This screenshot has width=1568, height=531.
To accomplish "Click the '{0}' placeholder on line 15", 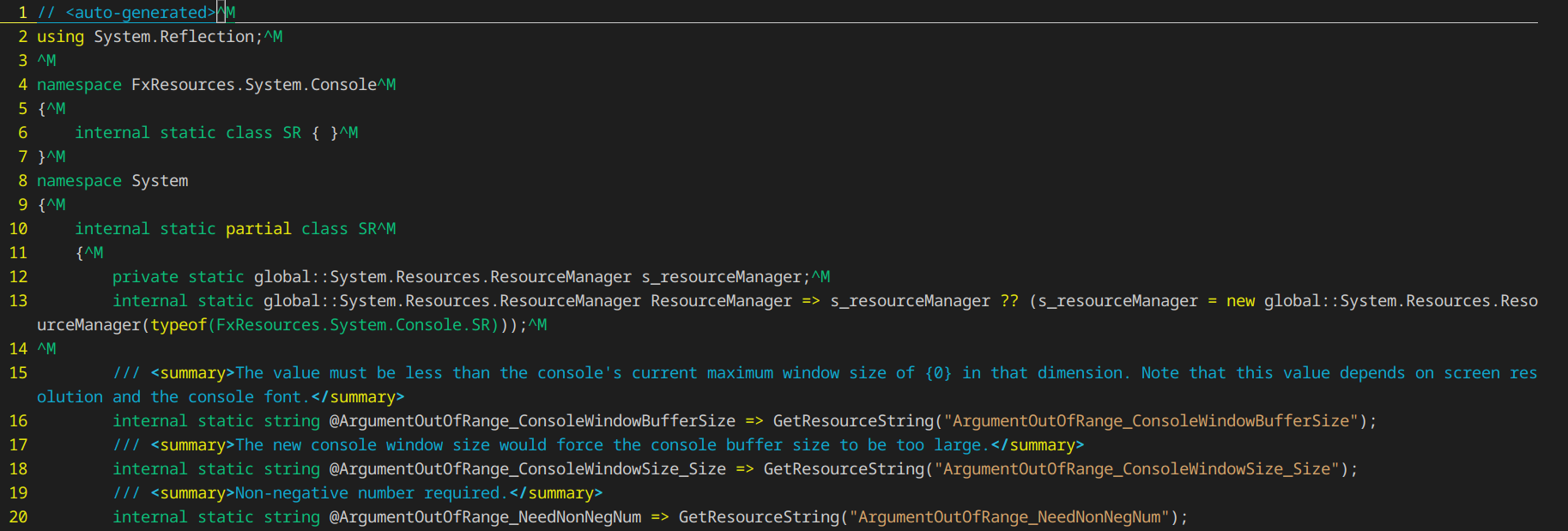I will coord(938,373).
